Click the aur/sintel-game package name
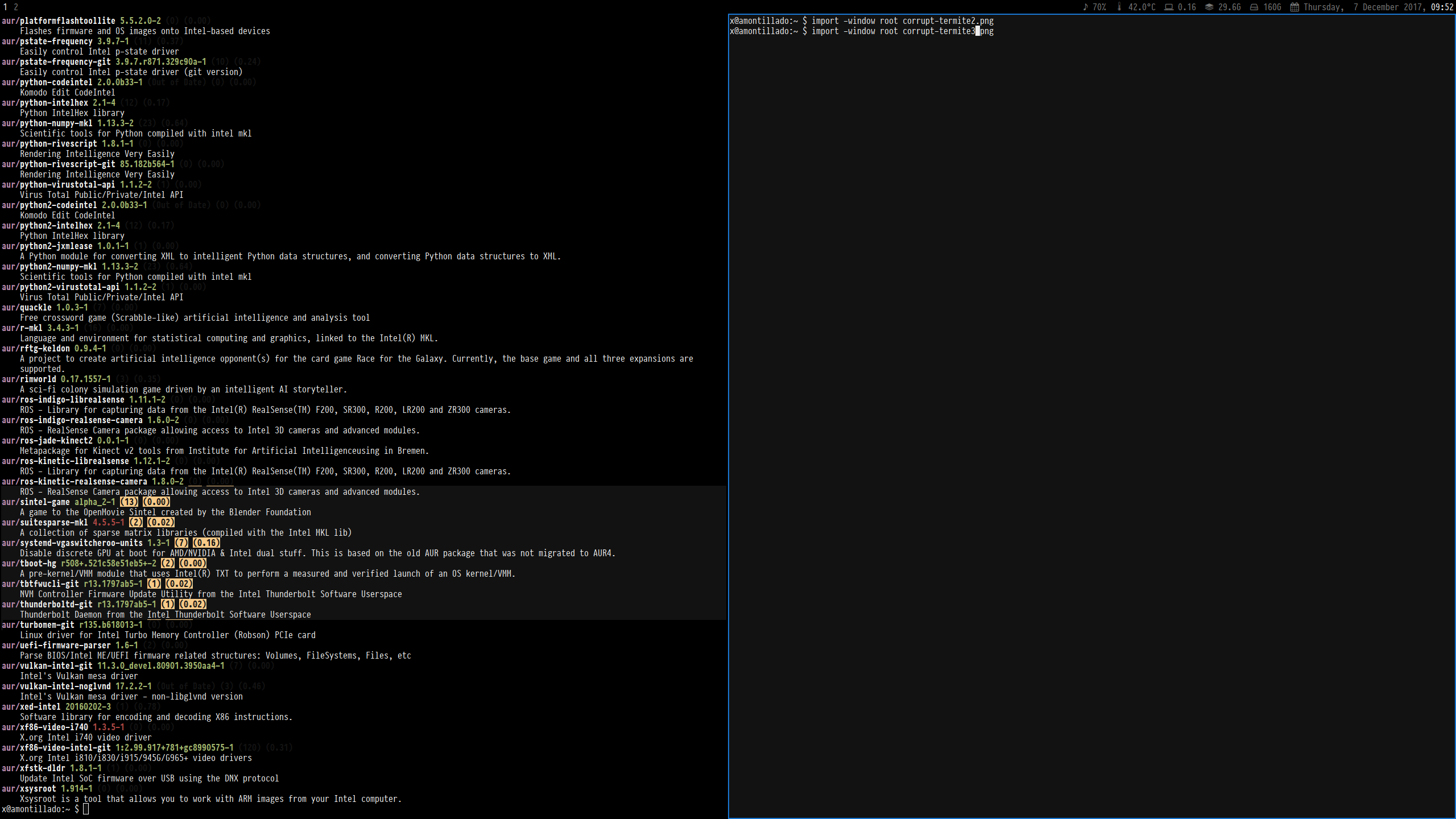This screenshot has width=1456, height=819. click(x=36, y=502)
